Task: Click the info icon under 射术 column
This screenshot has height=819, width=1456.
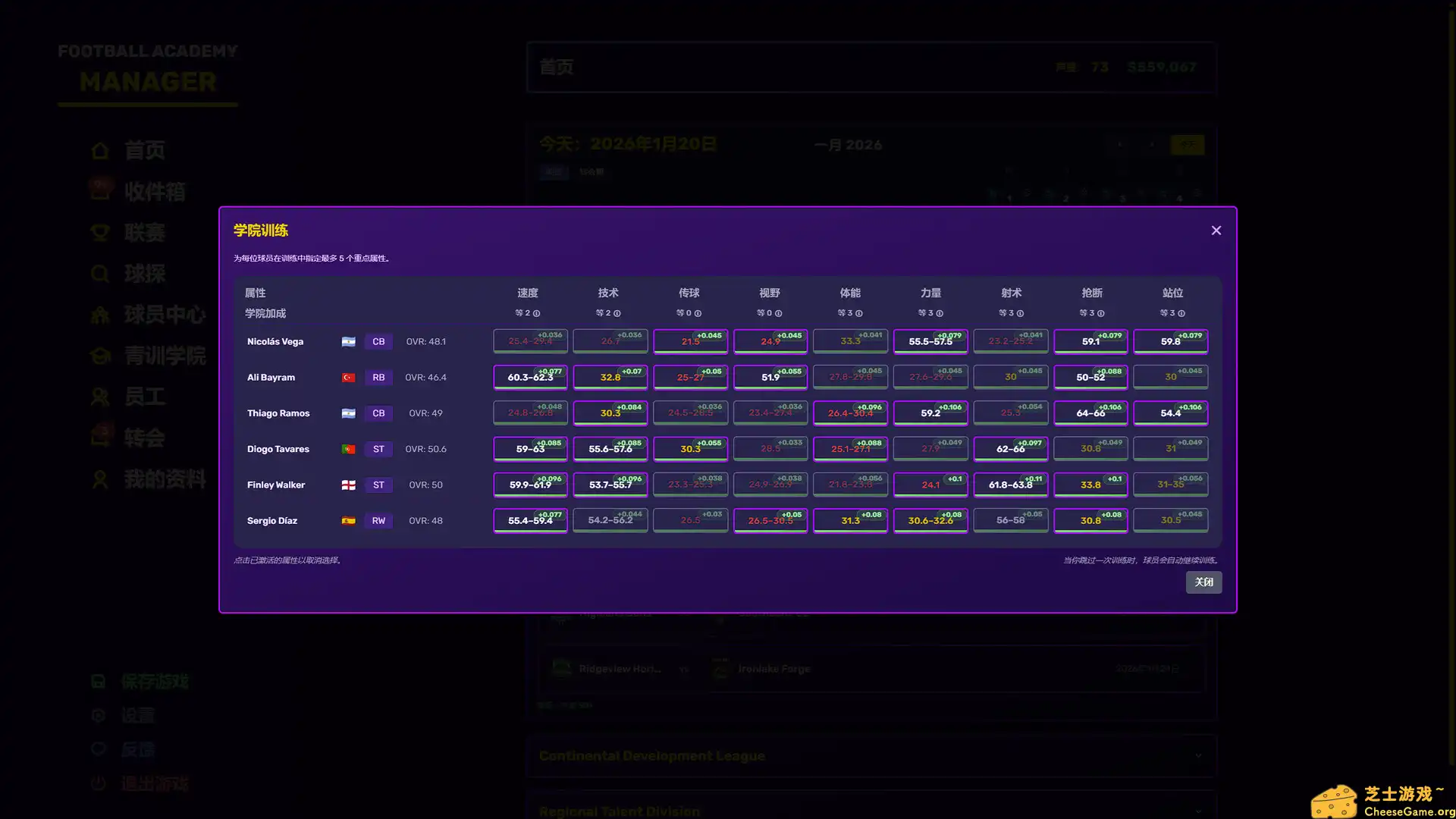Action: pyautogui.click(x=1020, y=313)
